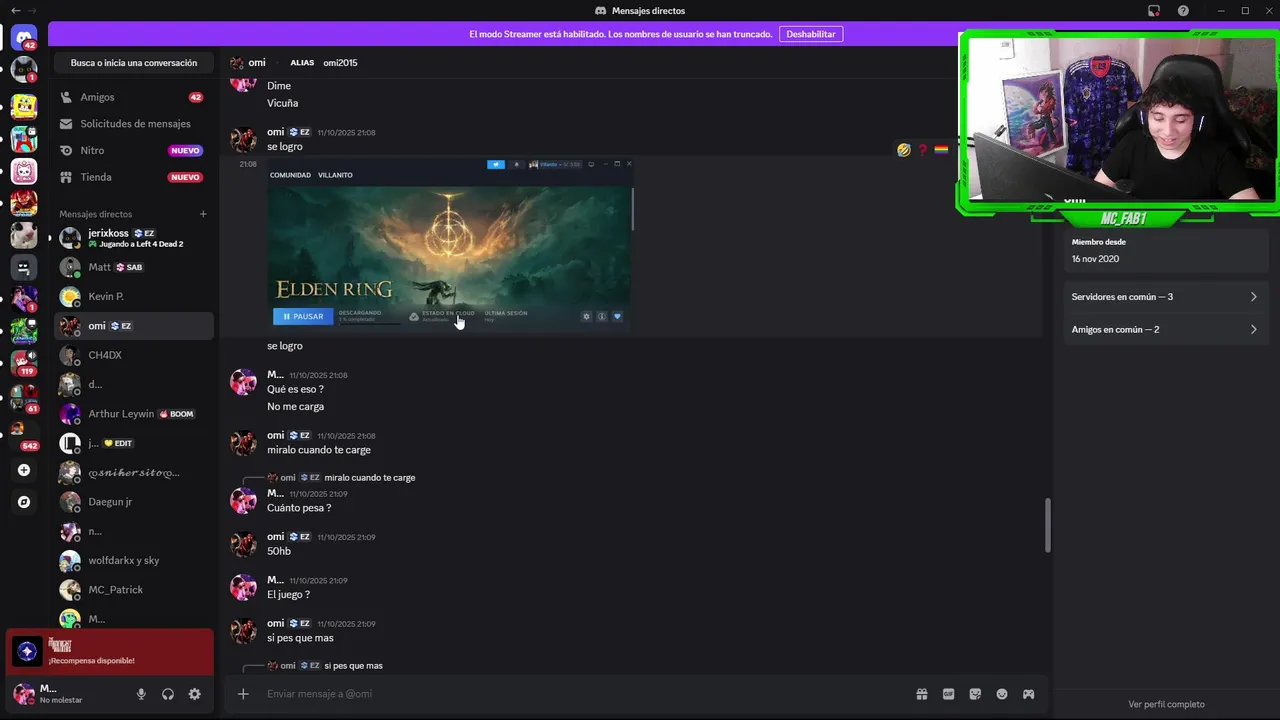The width and height of the screenshot is (1280, 720).
Task: Open the pink cat server icon
Action: (x=24, y=171)
